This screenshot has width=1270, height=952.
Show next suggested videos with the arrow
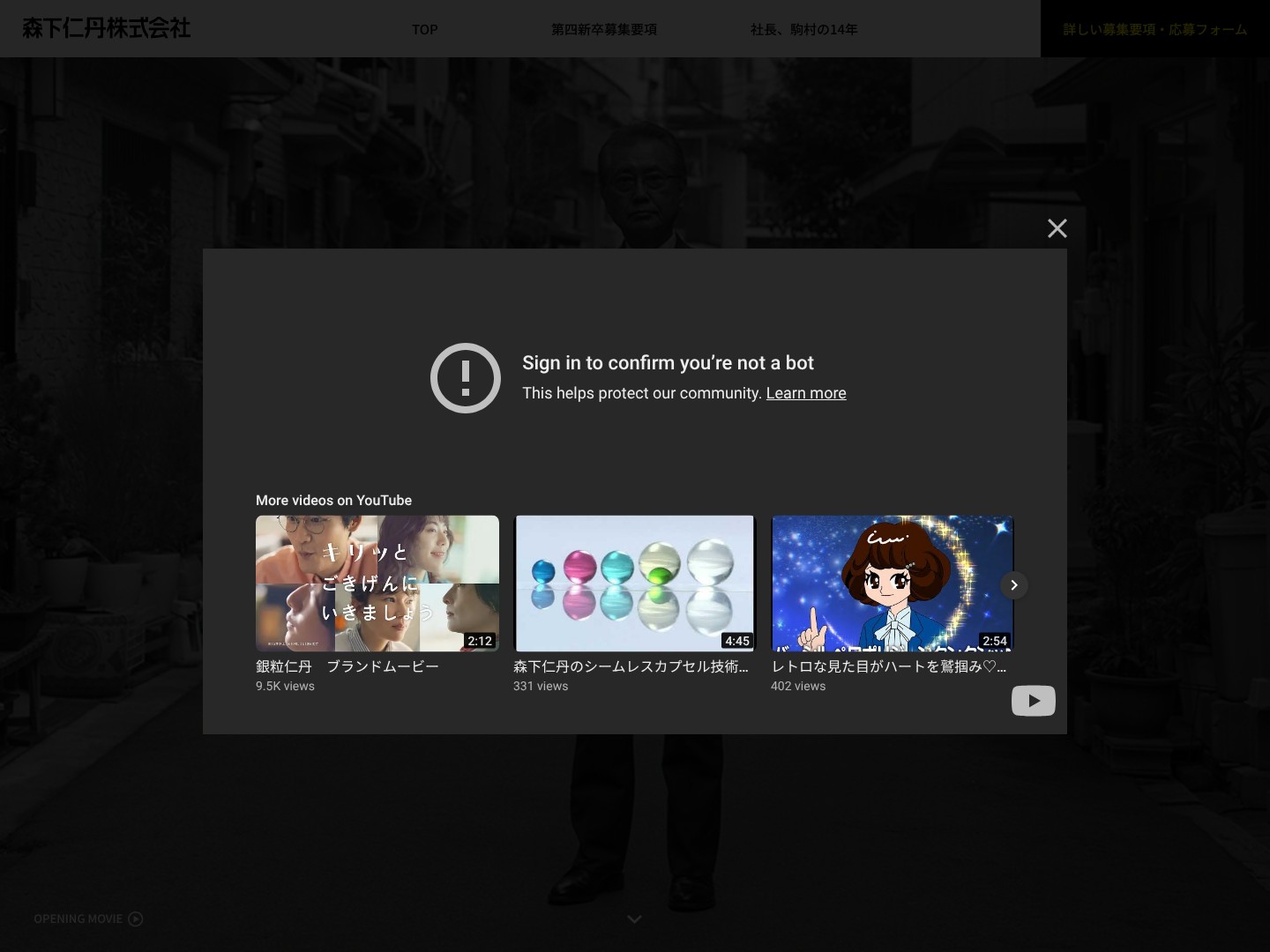pos(1014,585)
